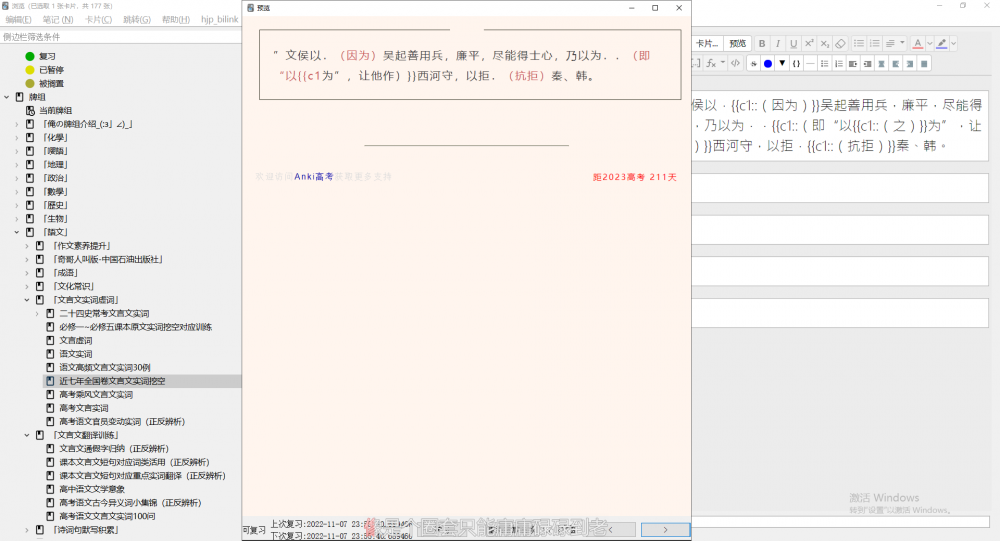1000x541 pixels.
Task: Toggle underline formatting in editor
Action: click(x=793, y=44)
